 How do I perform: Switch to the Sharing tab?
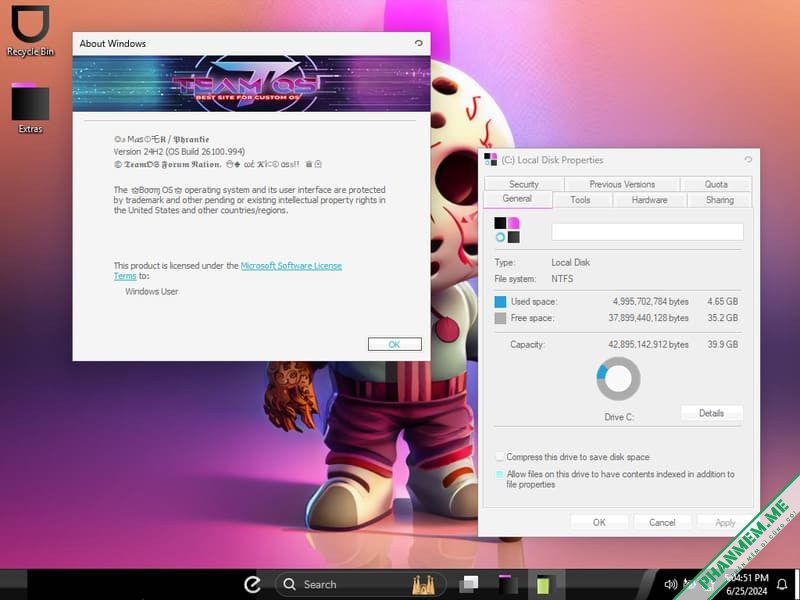coord(720,200)
